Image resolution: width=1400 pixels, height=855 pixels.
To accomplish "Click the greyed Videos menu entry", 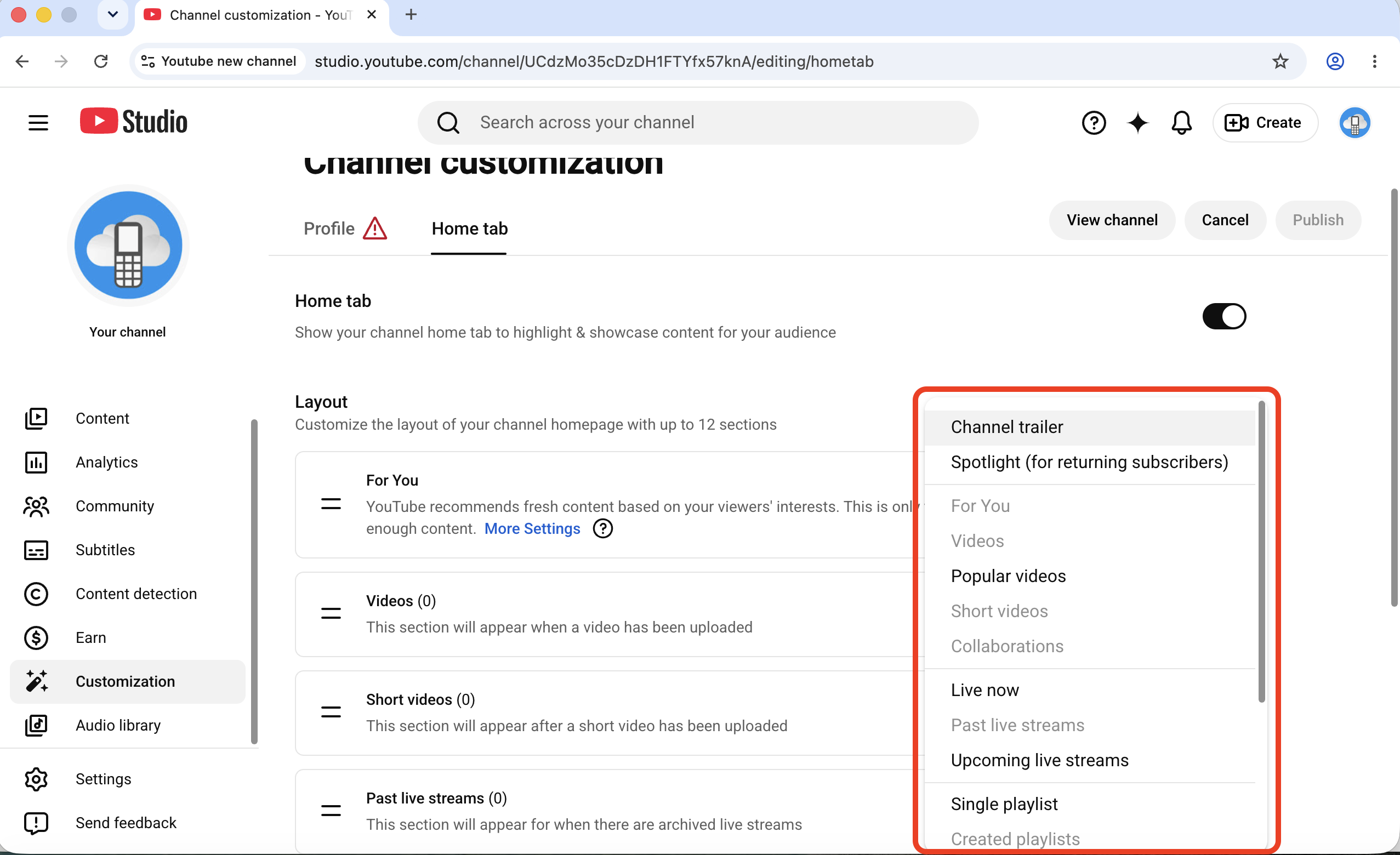I will 1090,541.
